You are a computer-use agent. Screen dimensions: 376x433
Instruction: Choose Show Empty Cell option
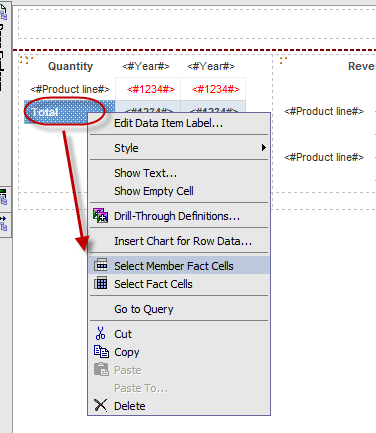(x=179, y=191)
